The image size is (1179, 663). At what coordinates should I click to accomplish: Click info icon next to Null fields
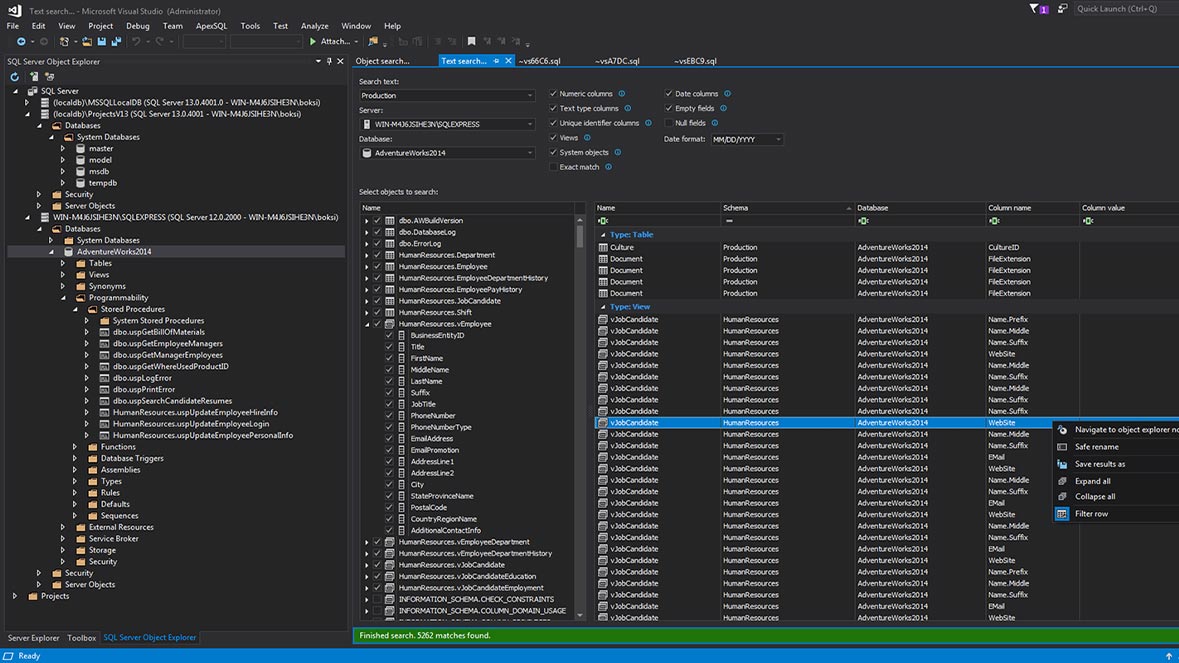(714, 123)
